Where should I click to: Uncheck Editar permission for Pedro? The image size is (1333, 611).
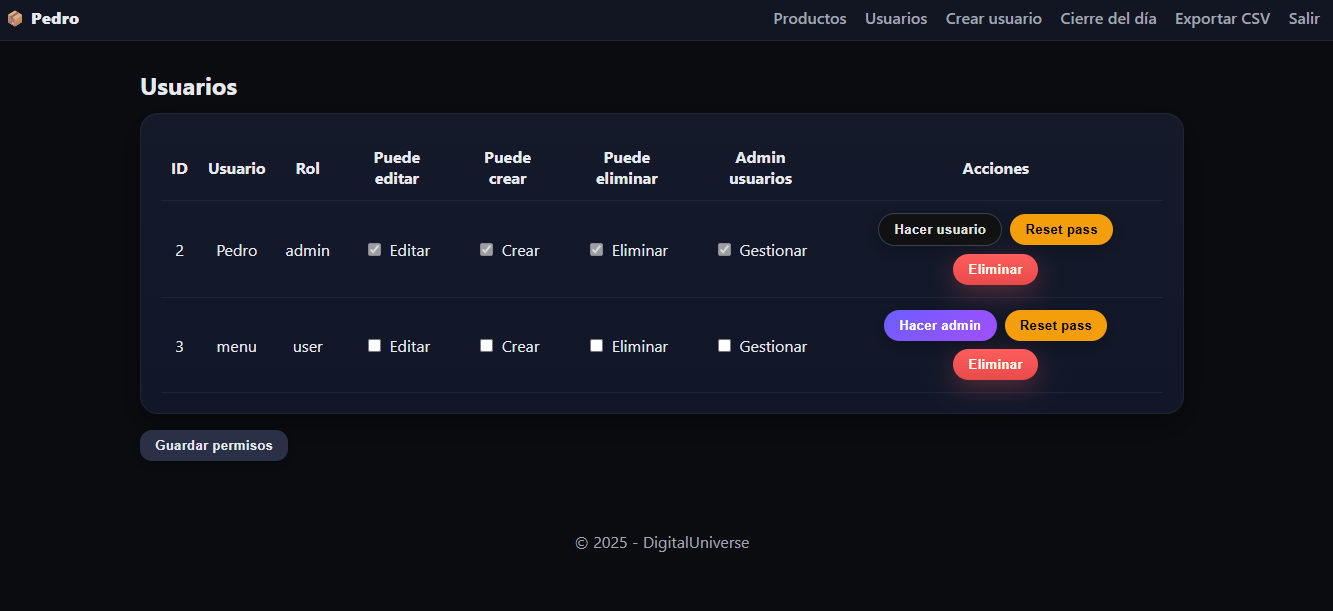pos(374,249)
